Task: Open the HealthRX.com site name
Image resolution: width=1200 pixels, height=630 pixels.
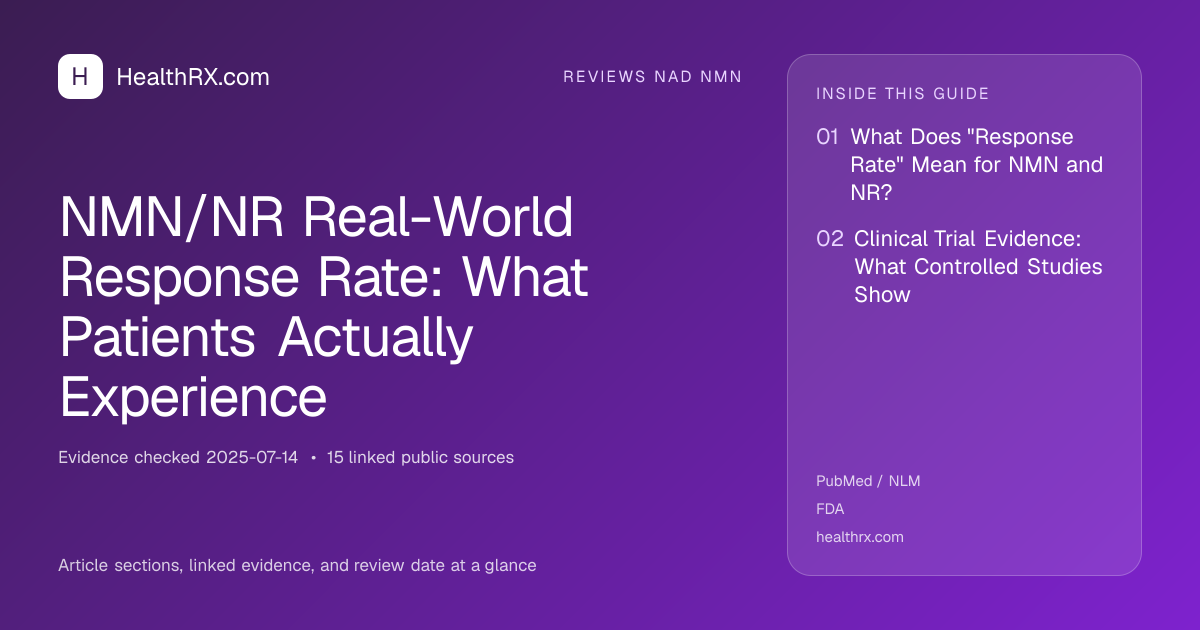Action: click(193, 77)
